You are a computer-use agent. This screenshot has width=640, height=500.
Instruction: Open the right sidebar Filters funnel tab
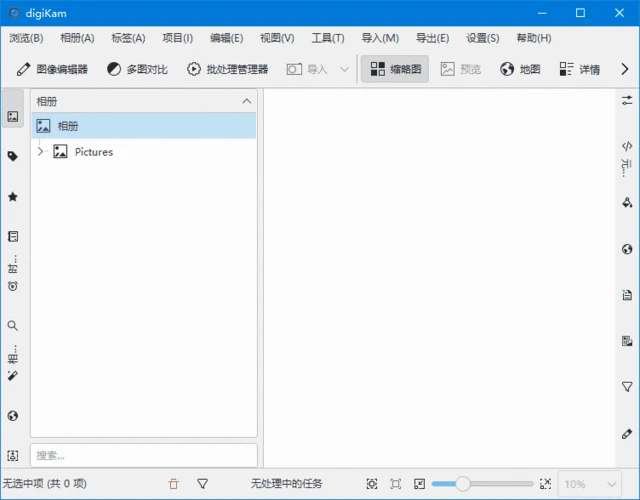point(627,386)
